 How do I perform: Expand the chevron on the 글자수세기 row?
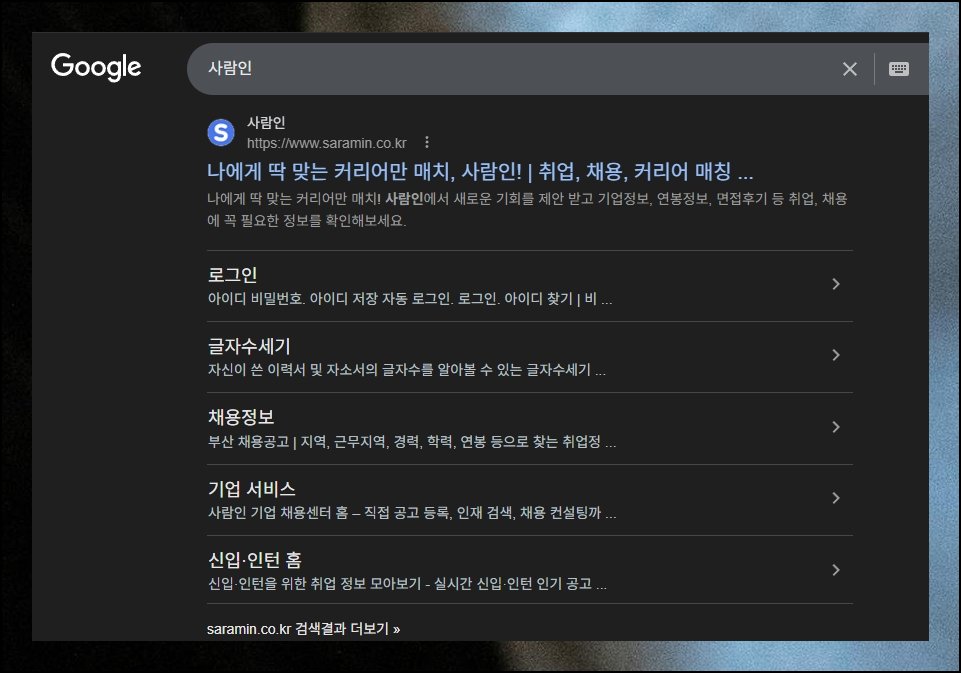835,355
